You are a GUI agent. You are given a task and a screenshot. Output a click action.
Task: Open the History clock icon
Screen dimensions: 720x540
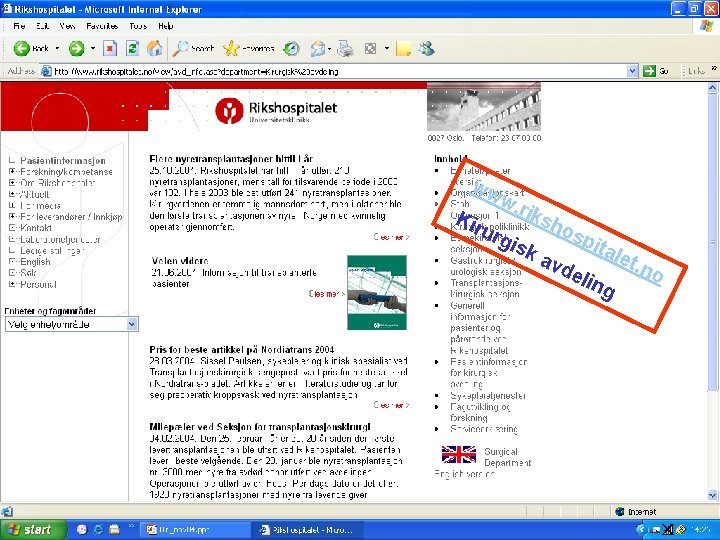291,48
